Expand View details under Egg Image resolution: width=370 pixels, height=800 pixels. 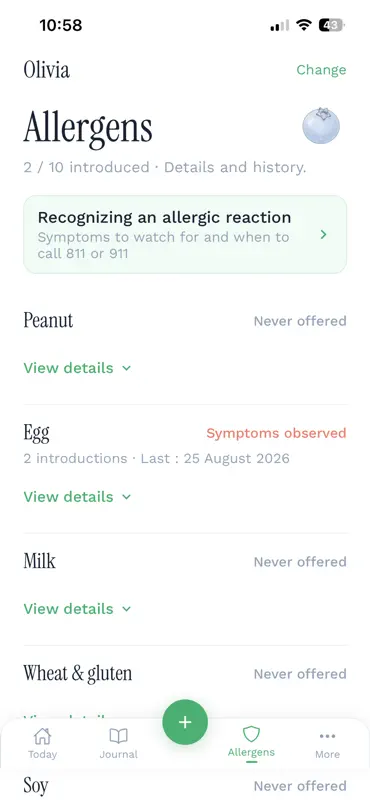[x=77, y=496]
